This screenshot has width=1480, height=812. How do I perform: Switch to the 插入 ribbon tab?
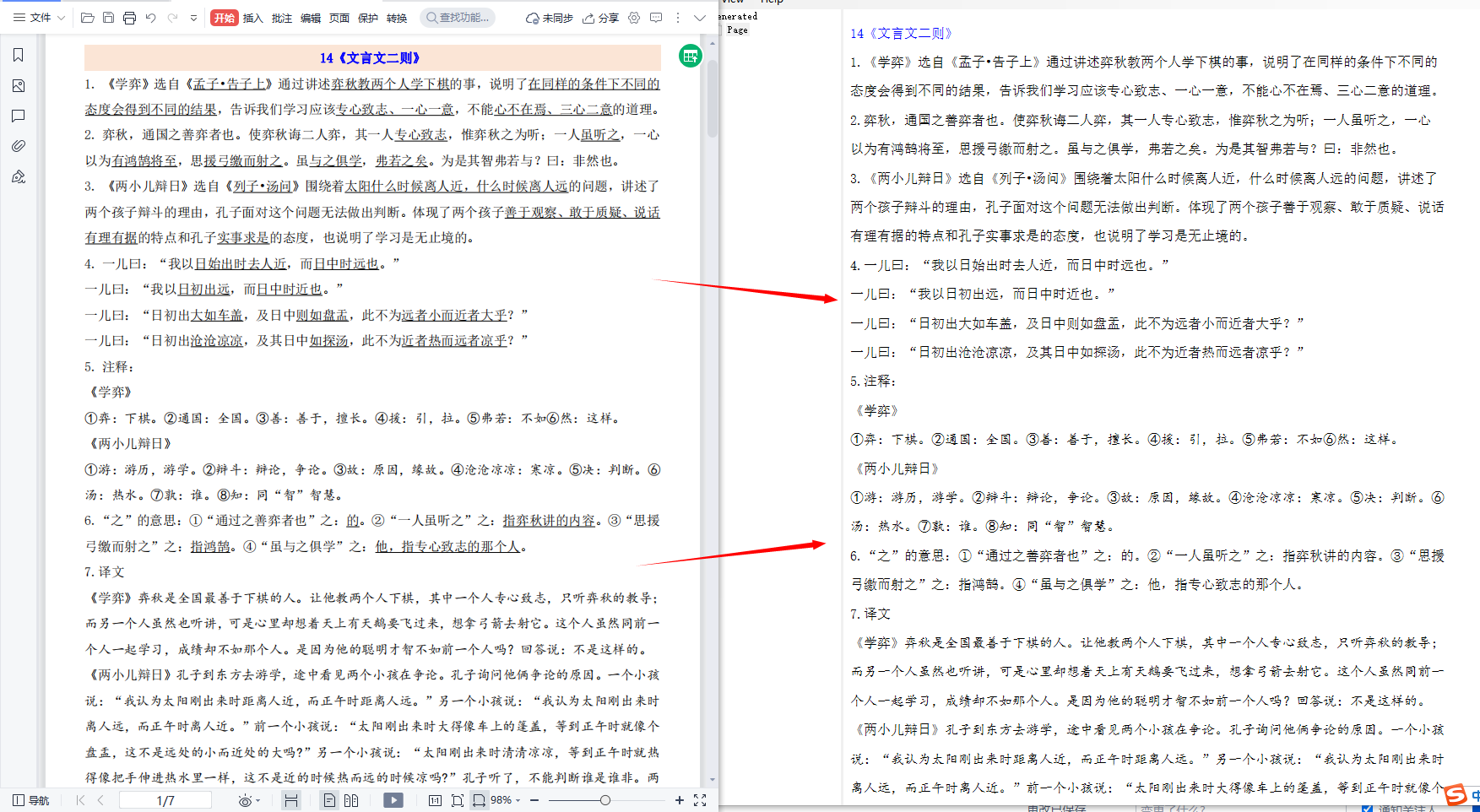tap(252, 17)
